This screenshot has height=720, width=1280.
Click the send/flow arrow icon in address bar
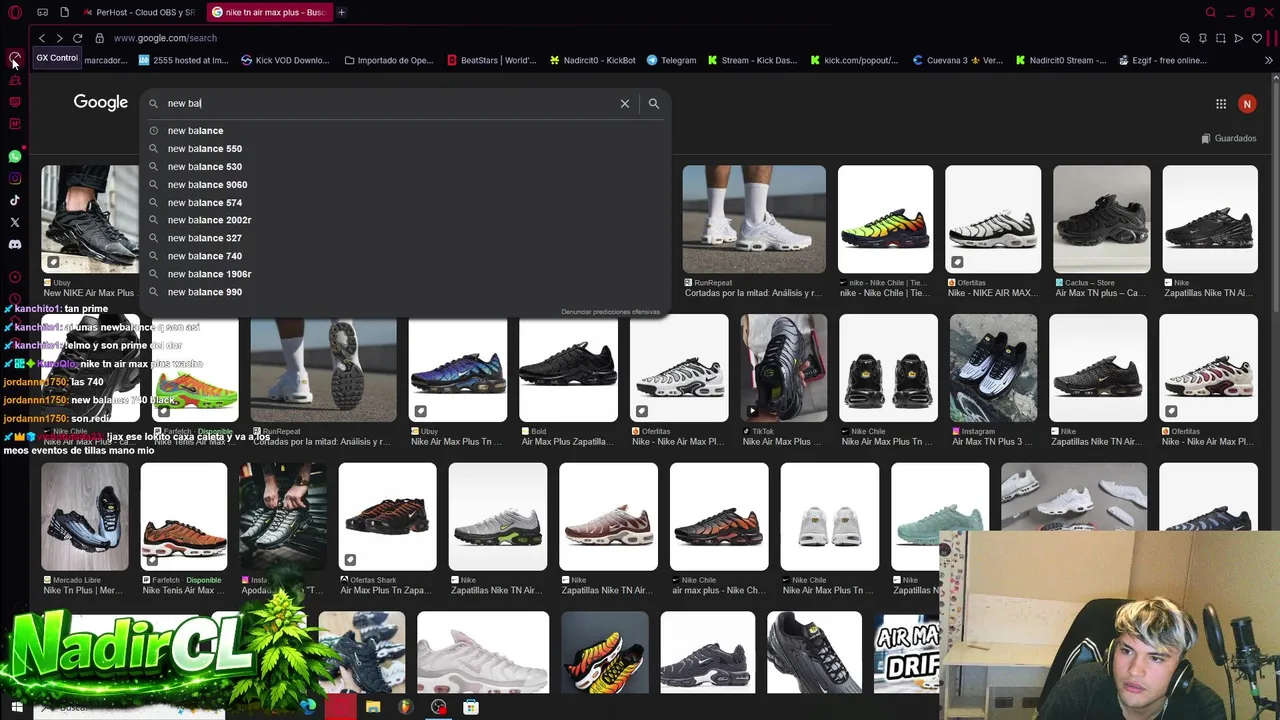pos(1238,38)
